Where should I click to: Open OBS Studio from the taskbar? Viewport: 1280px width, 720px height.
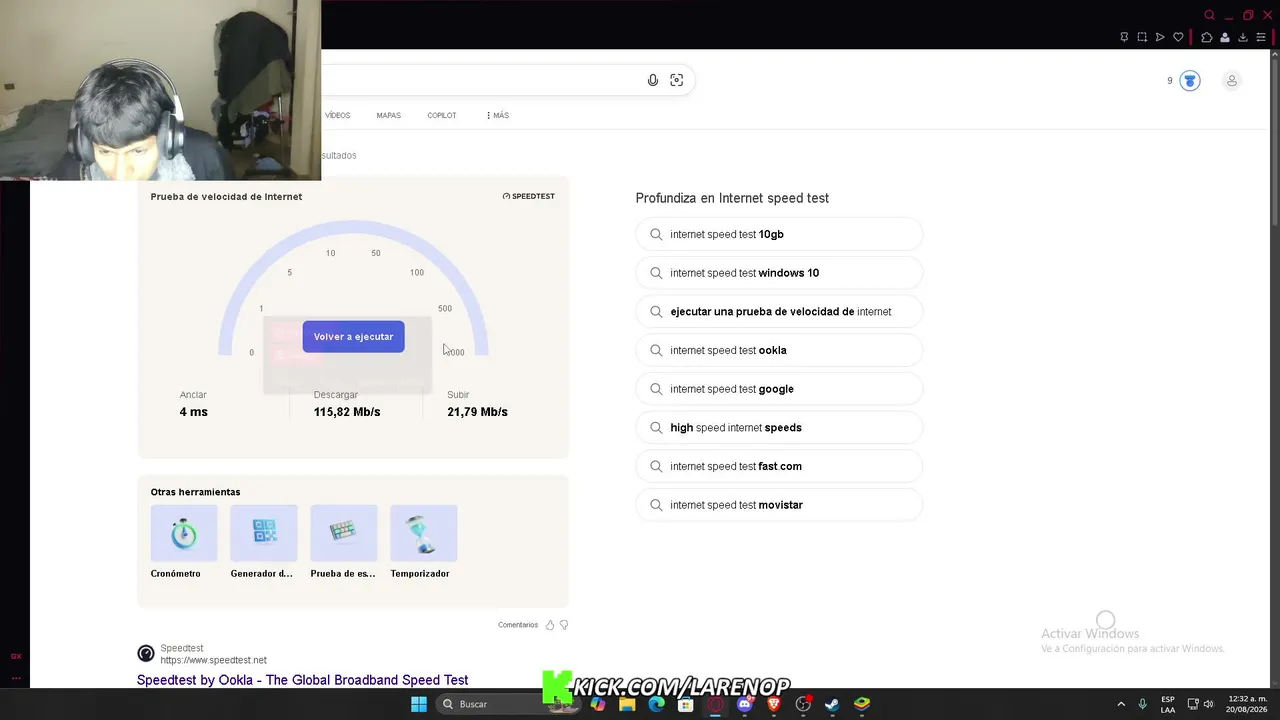pyautogui.click(x=803, y=704)
